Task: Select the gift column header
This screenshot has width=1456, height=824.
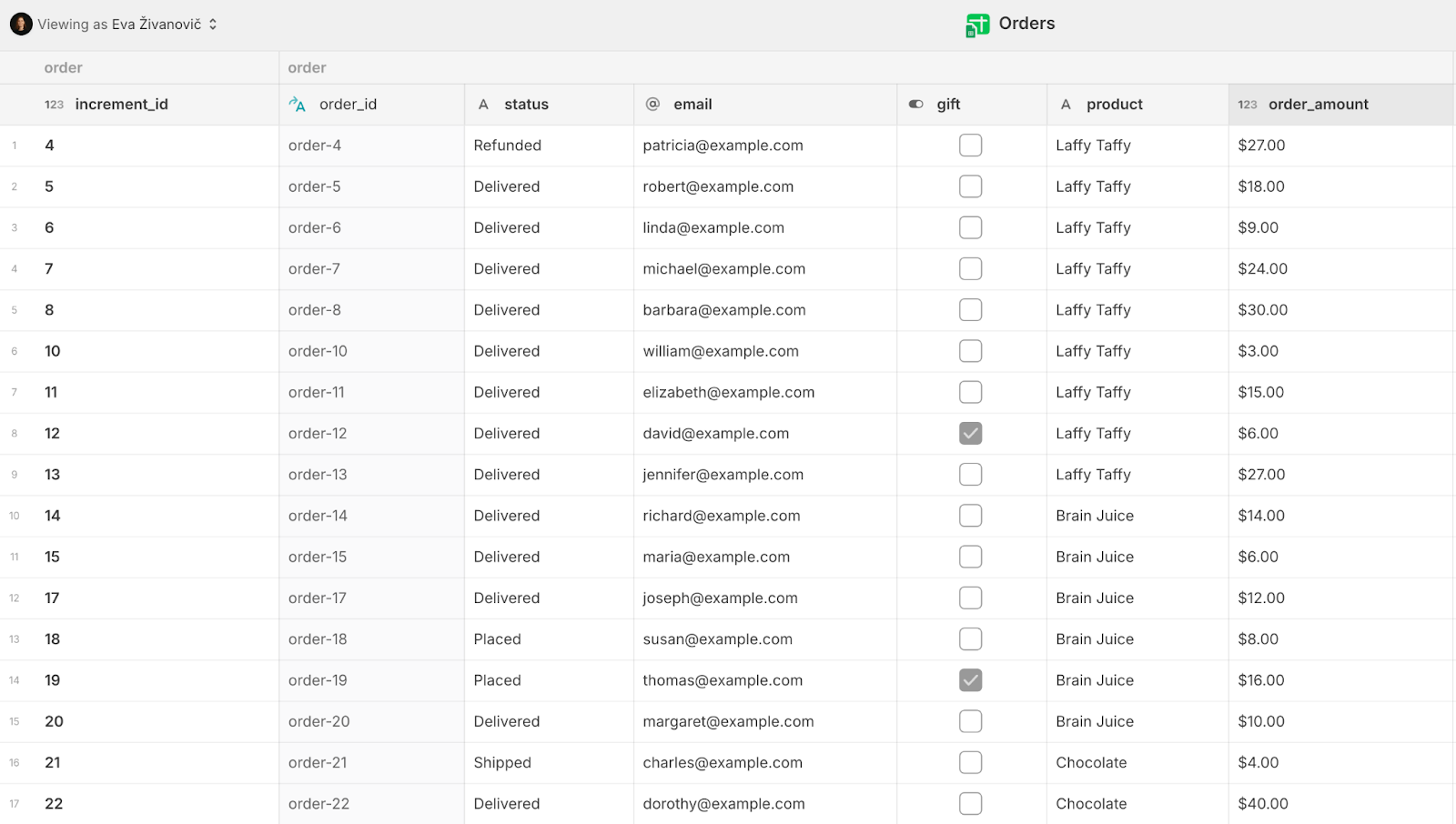Action: 972,105
